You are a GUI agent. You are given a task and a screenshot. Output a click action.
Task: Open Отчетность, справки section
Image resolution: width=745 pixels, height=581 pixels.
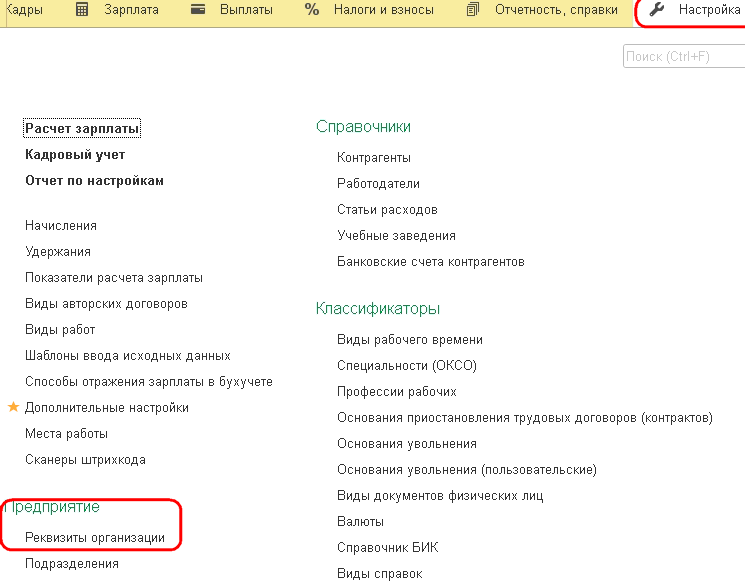(556, 10)
